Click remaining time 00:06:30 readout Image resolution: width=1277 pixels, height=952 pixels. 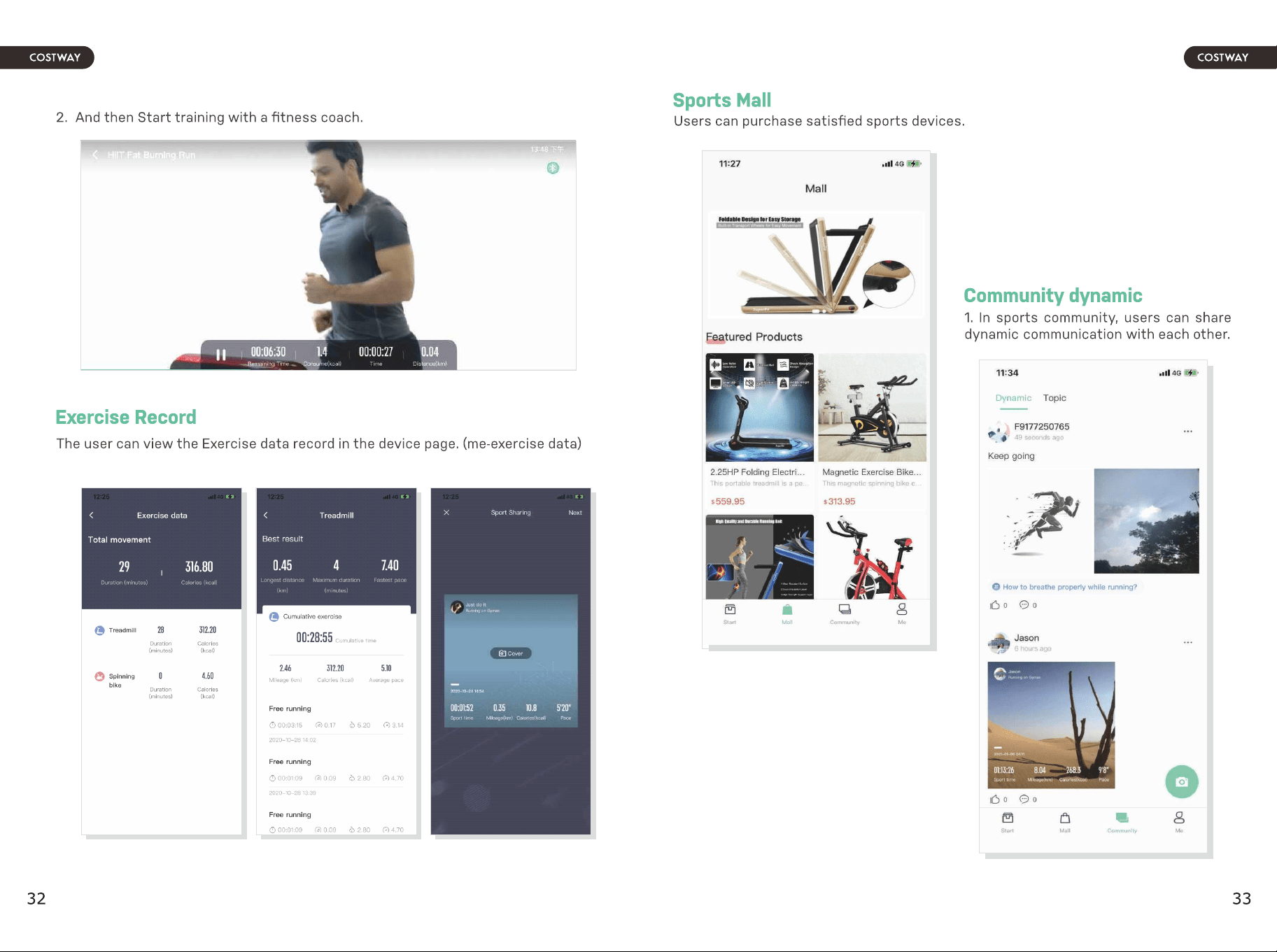coord(269,352)
